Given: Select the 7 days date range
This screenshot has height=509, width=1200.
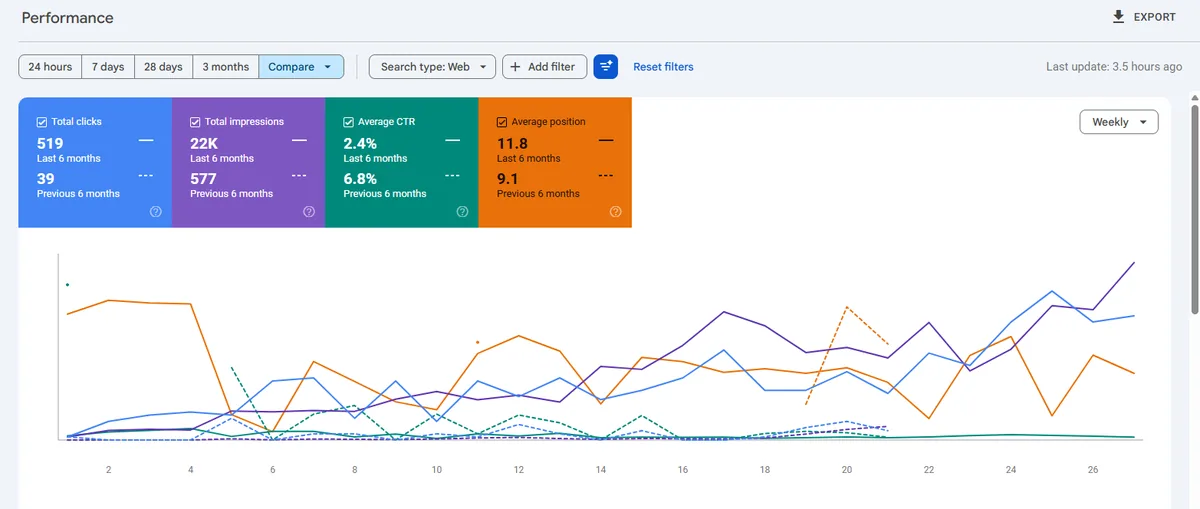Looking at the screenshot, I should pyautogui.click(x=108, y=67).
